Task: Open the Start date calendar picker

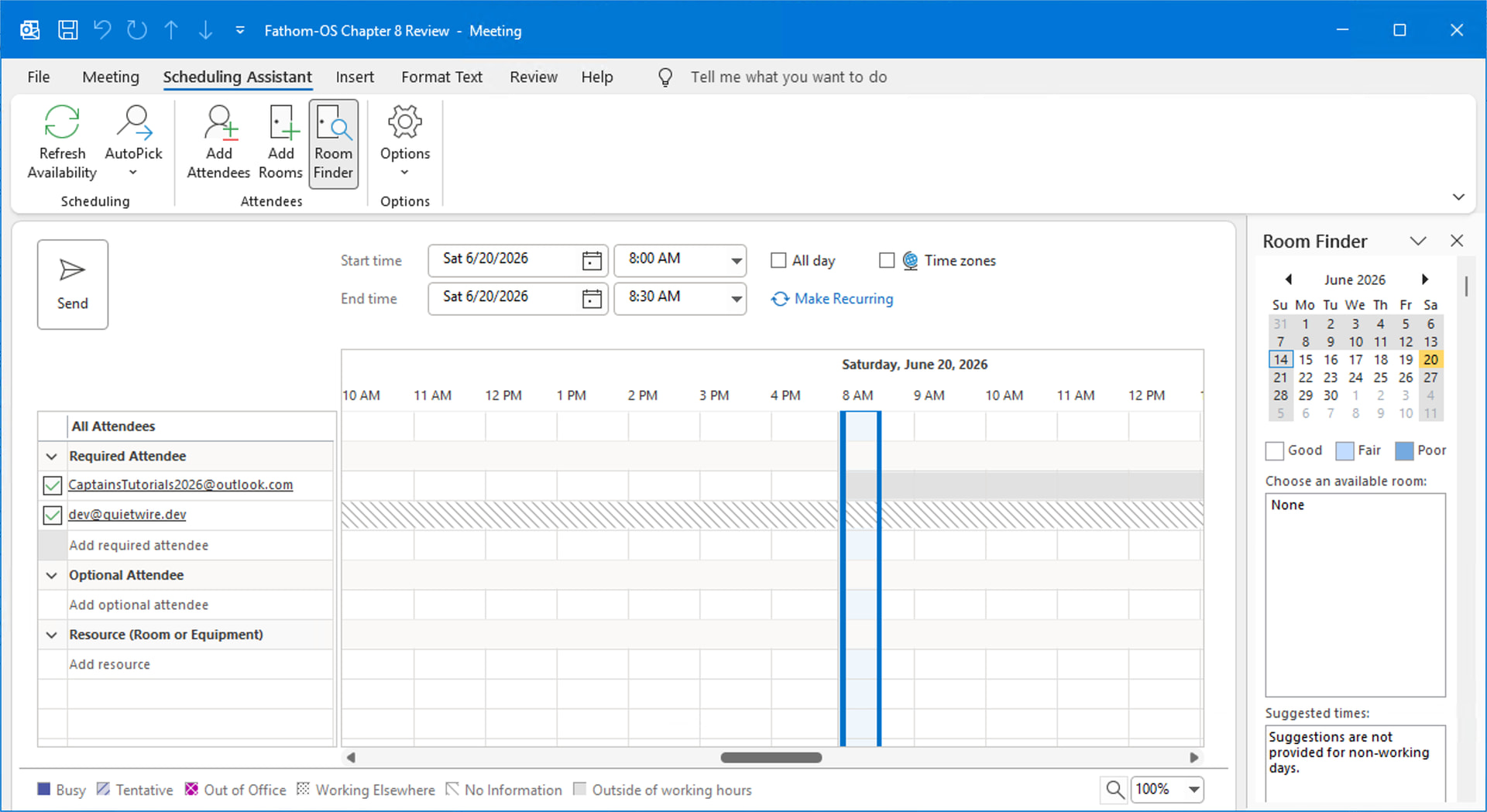Action: 592,261
